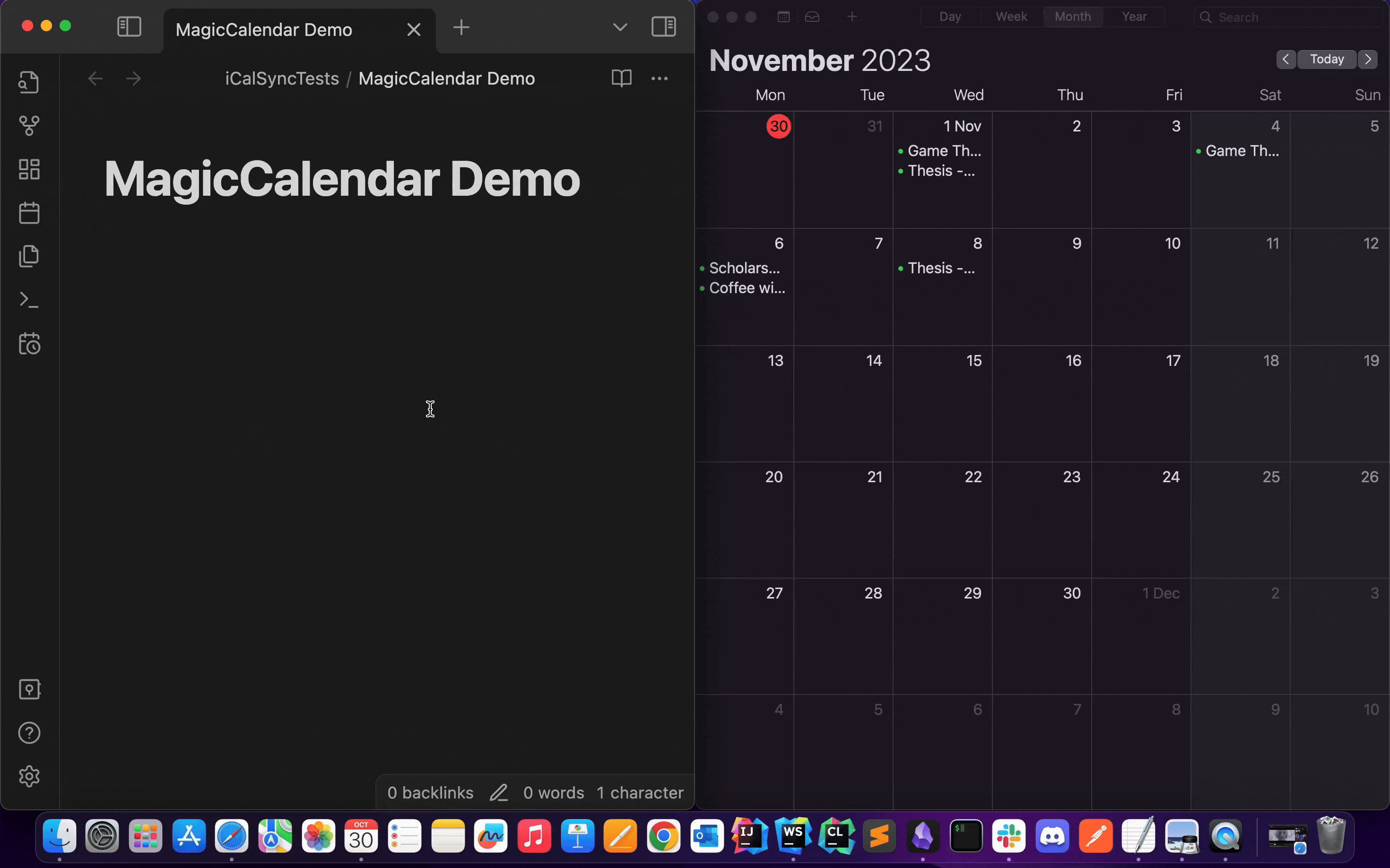The width and height of the screenshot is (1390, 868).
Task: Toggle the left sidebar
Action: [x=129, y=26]
